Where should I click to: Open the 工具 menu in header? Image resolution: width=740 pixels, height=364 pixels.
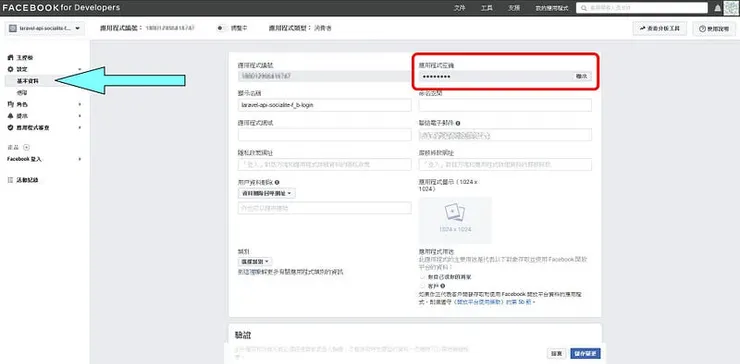point(487,8)
